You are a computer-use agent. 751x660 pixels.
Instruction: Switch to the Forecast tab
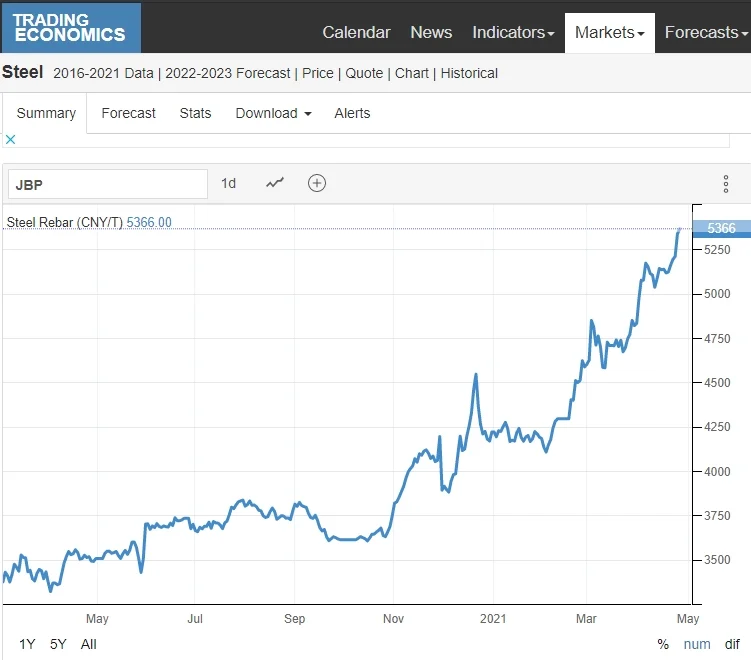pyautogui.click(x=128, y=113)
